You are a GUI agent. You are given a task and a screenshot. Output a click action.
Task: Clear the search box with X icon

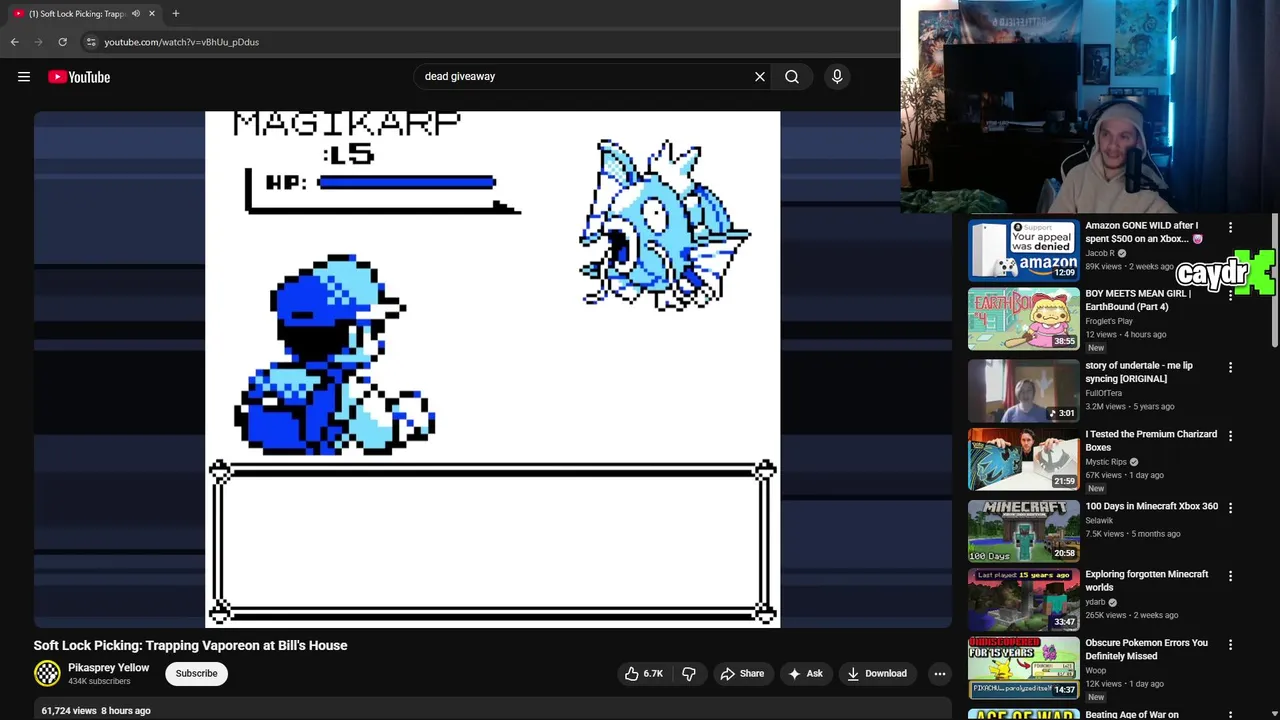coord(760,76)
